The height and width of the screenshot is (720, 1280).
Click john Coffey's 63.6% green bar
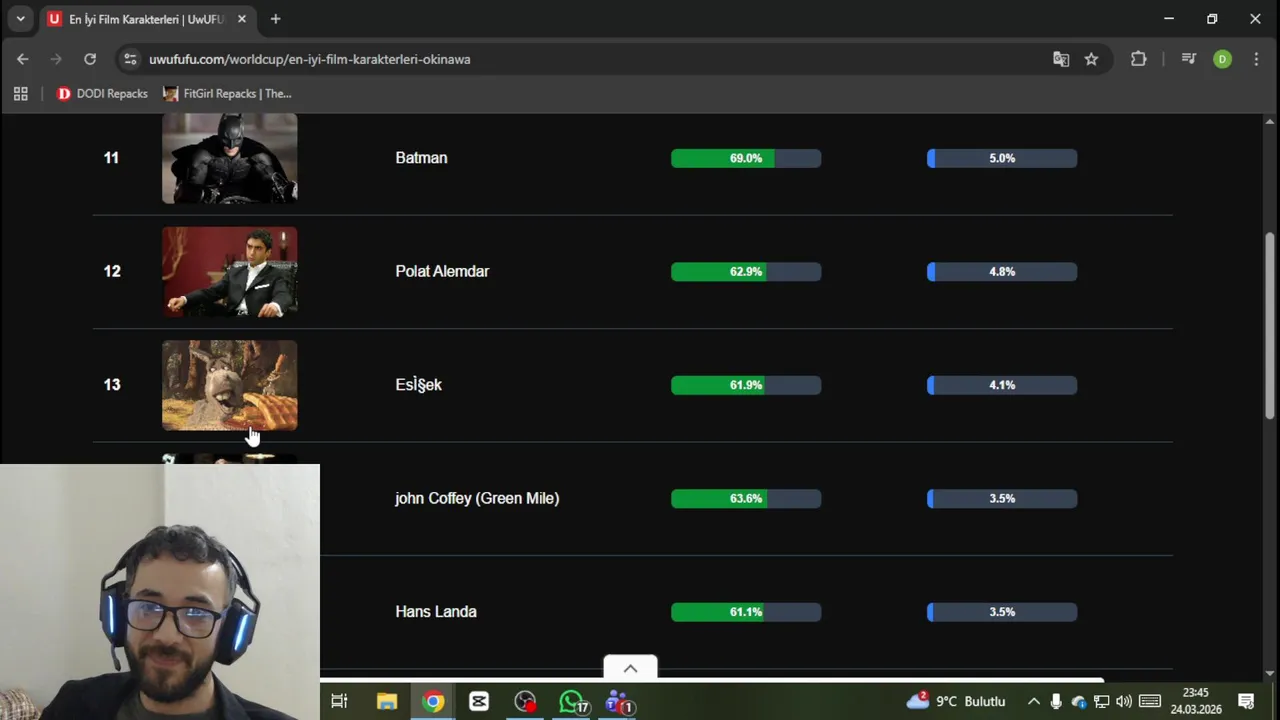(x=746, y=498)
